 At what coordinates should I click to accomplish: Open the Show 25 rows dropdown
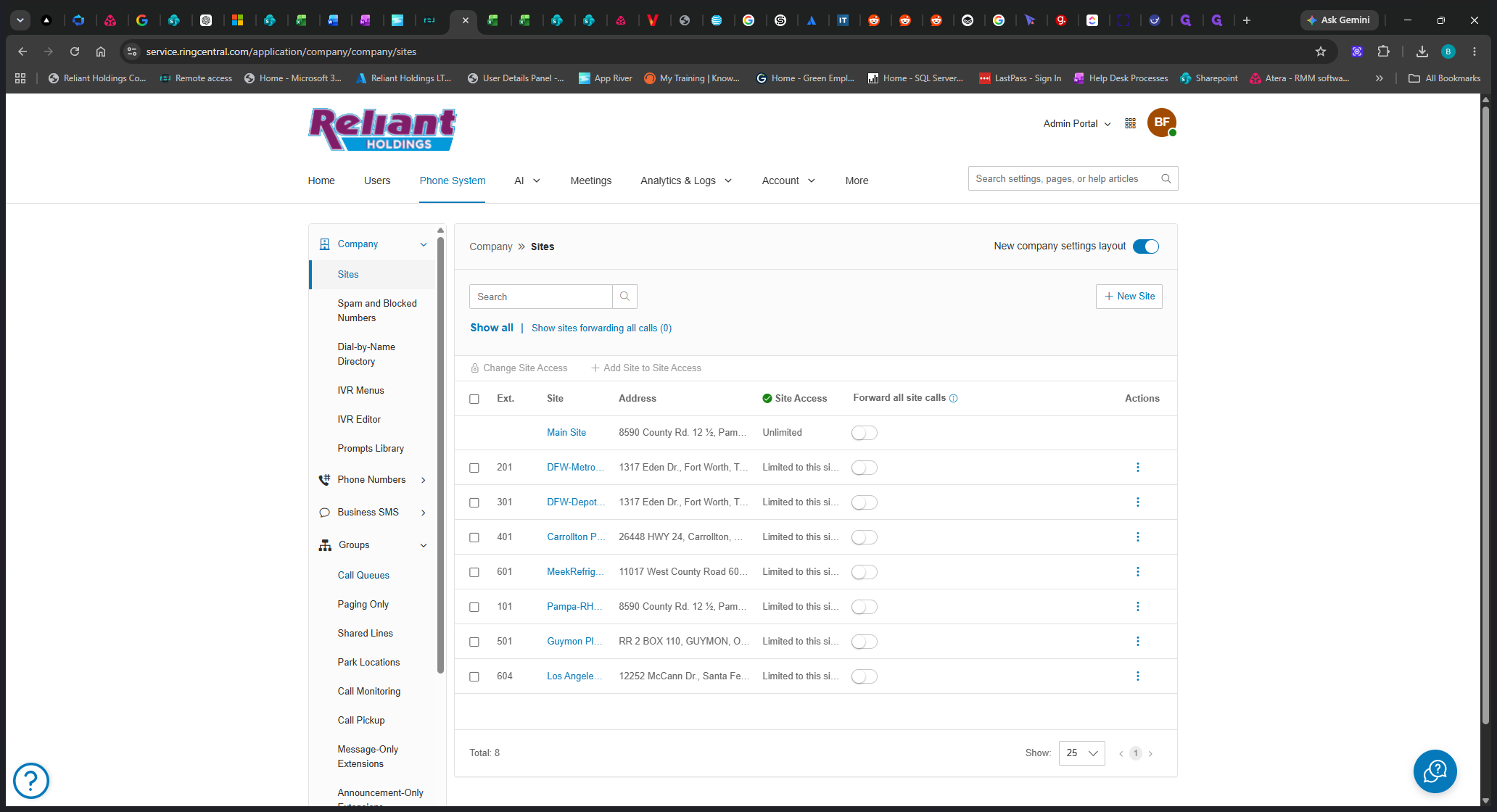(1081, 753)
